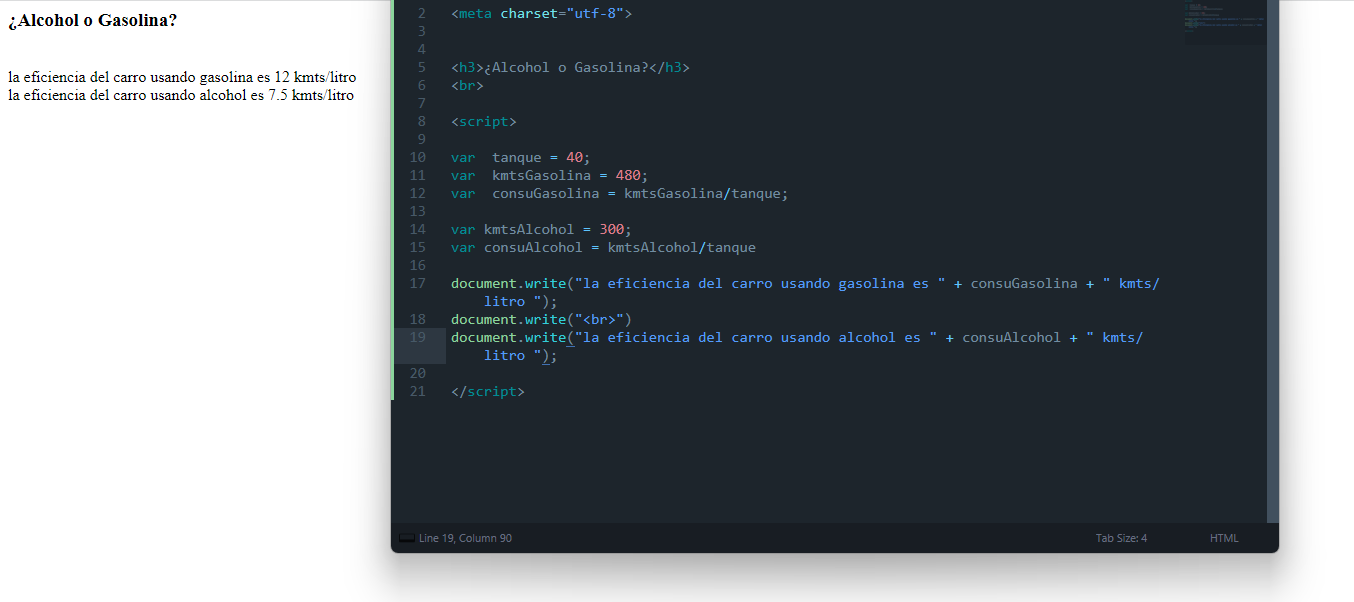The image size is (1354, 602).
Task: Click the Line 19, Column 90 status text
Action: (x=465, y=538)
